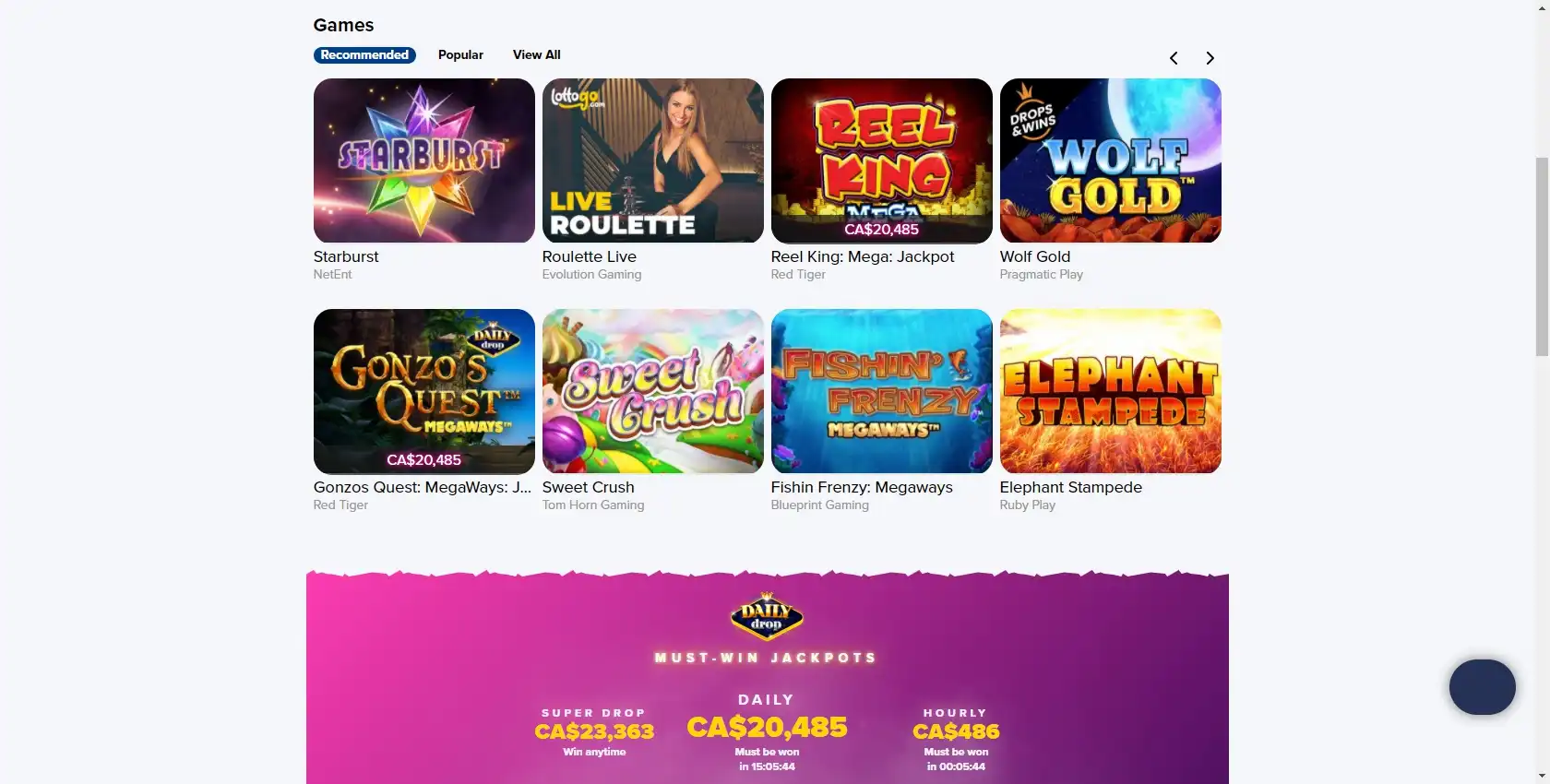Click the Roulette Live title link
This screenshot has height=784, width=1550.
pos(590,256)
